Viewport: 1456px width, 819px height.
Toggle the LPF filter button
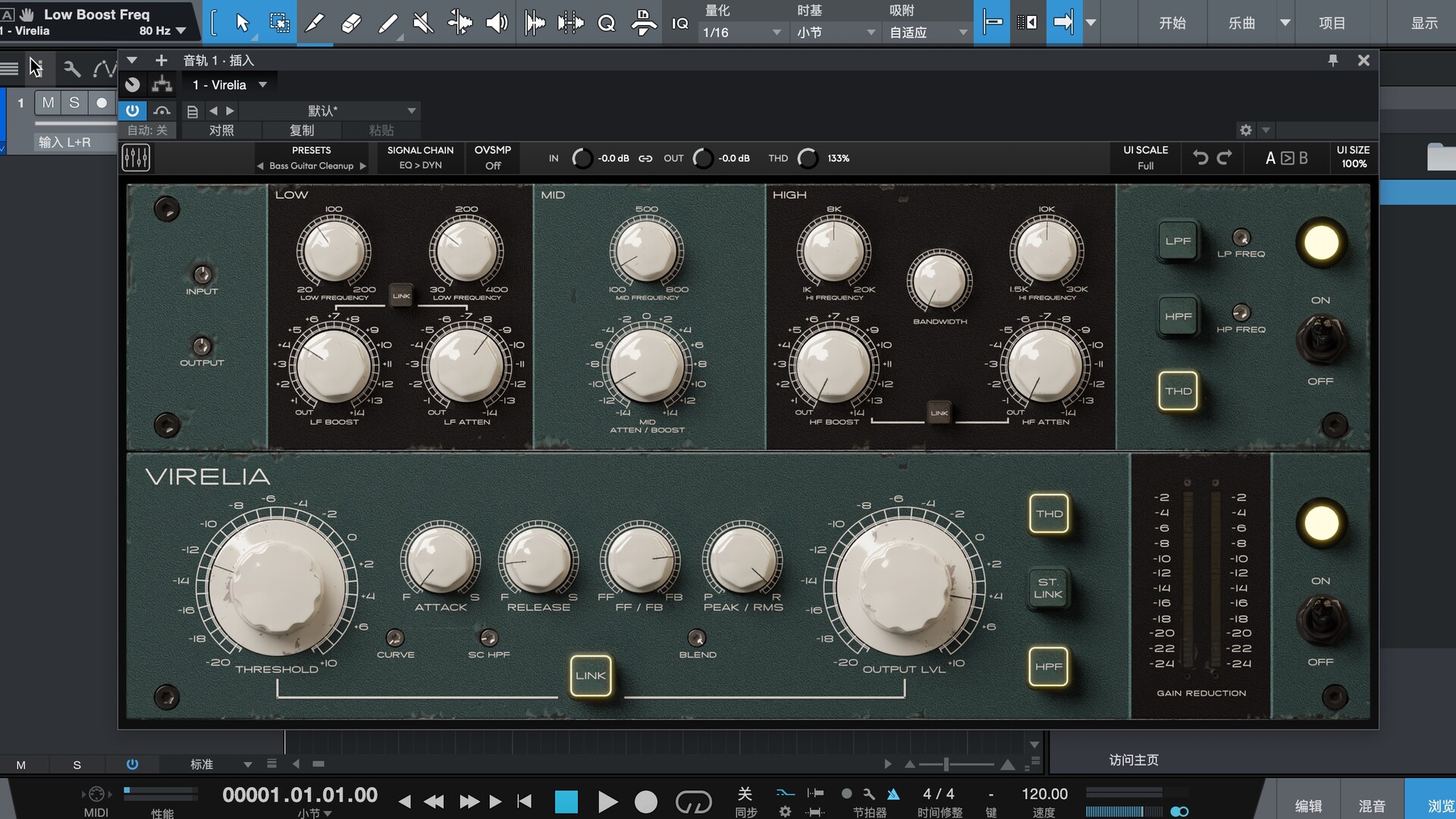click(x=1178, y=241)
